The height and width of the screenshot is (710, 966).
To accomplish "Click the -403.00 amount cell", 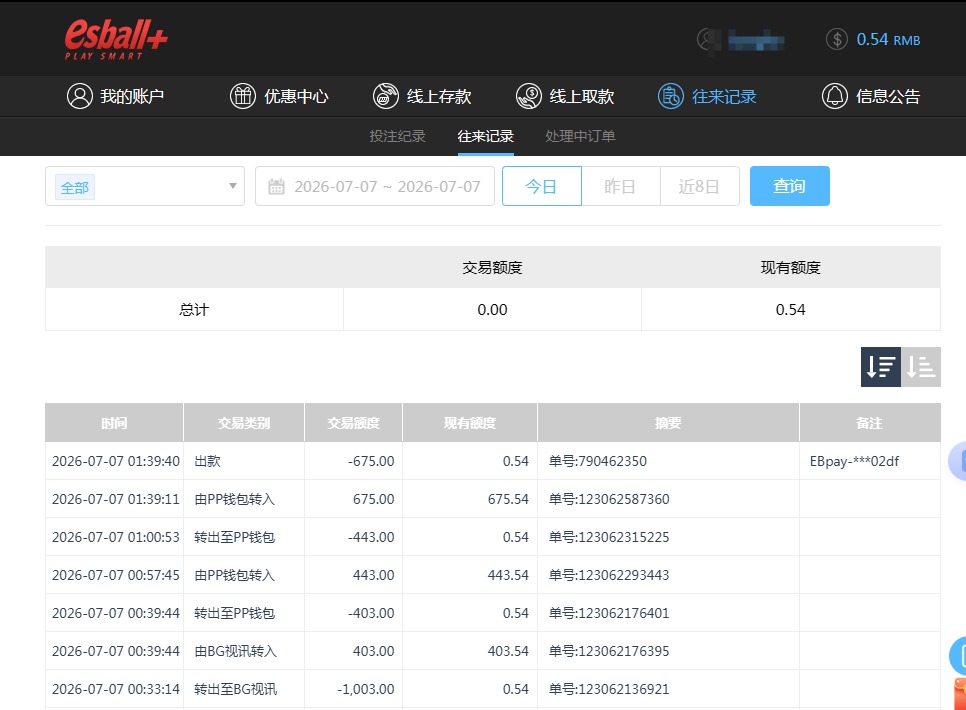I will click(371, 613).
